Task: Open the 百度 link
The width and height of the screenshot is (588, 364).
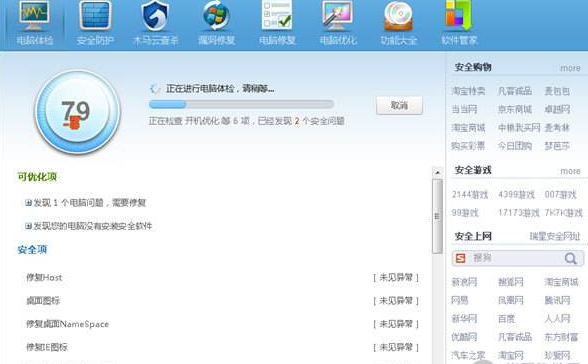Action: click(506, 319)
